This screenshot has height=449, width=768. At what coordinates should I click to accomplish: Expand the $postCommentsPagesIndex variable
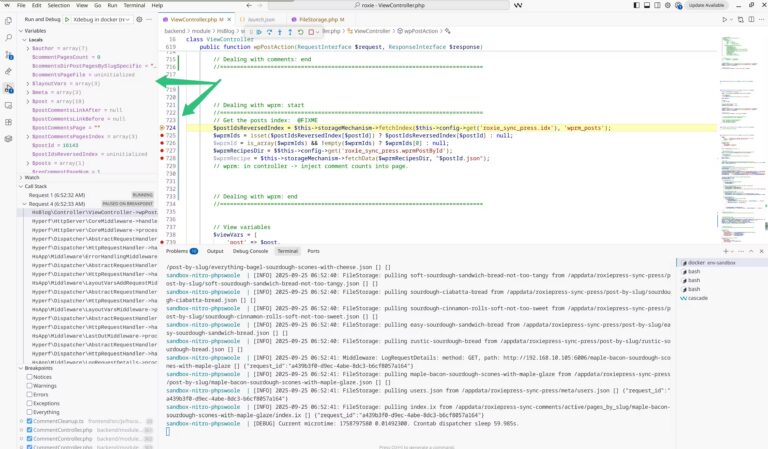click(x=28, y=137)
